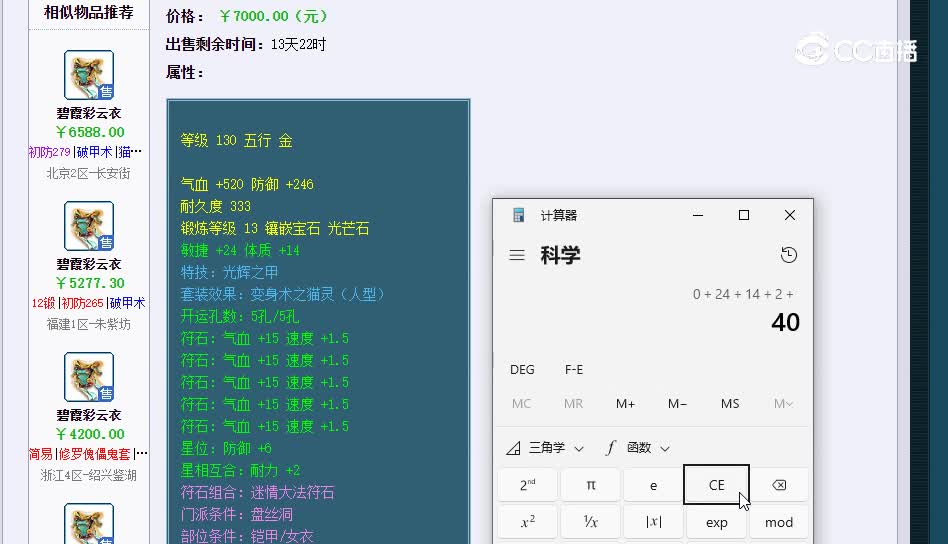Image resolution: width=948 pixels, height=544 pixels.
Task: Click the 北京2区-长安街 server text
Action: pyautogui.click(x=88, y=173)
